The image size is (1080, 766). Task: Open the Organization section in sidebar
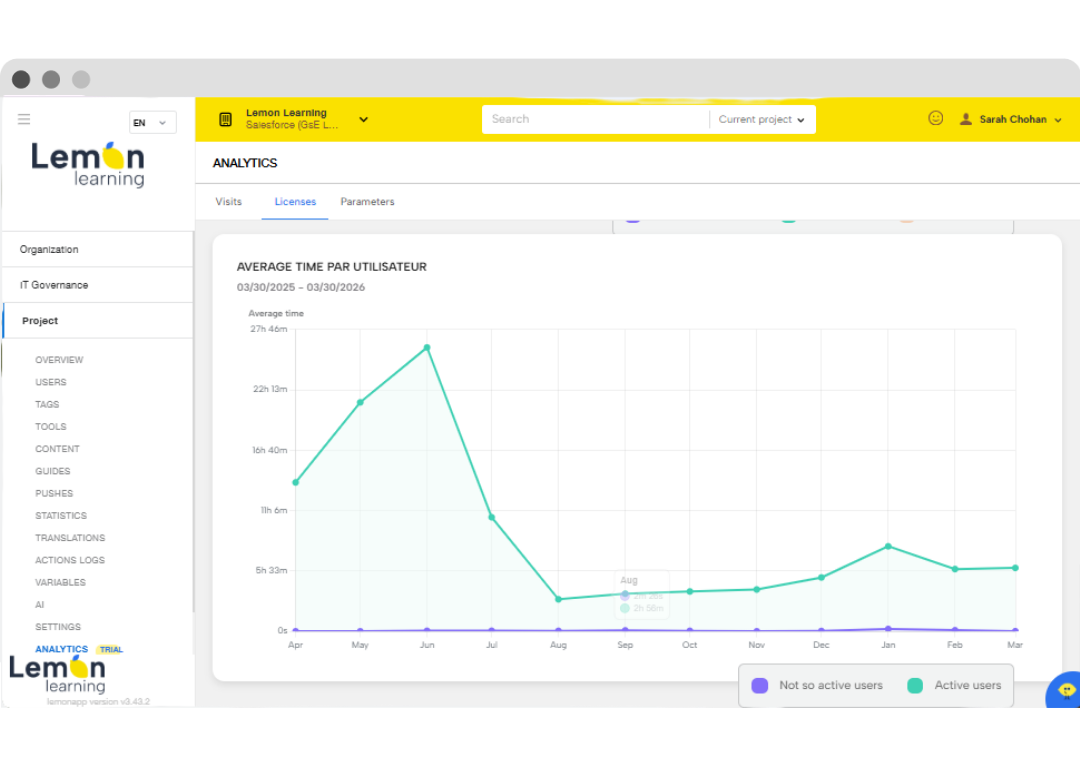click(49, 250)
